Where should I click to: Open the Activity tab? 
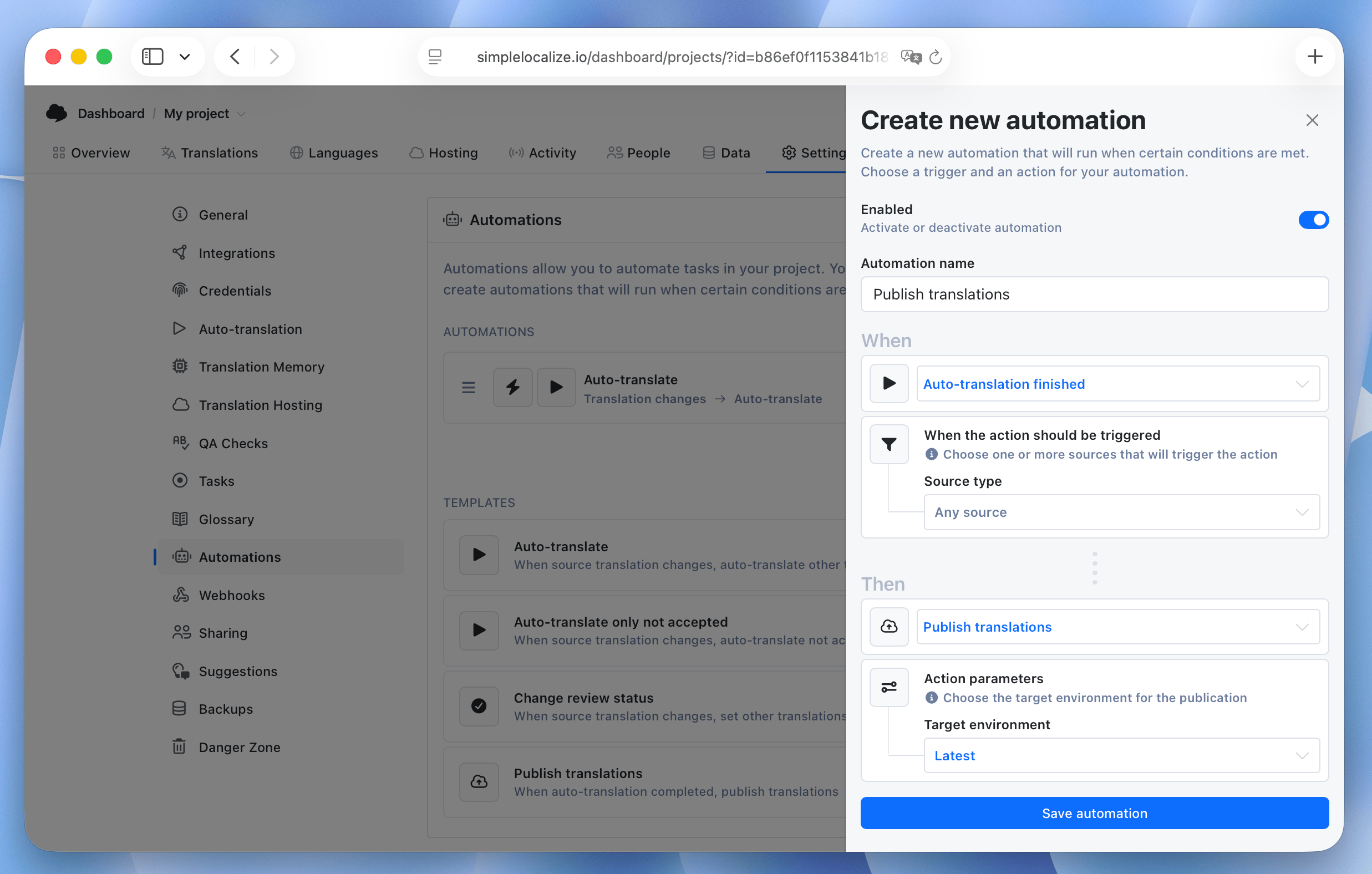(x=542, y=153)
